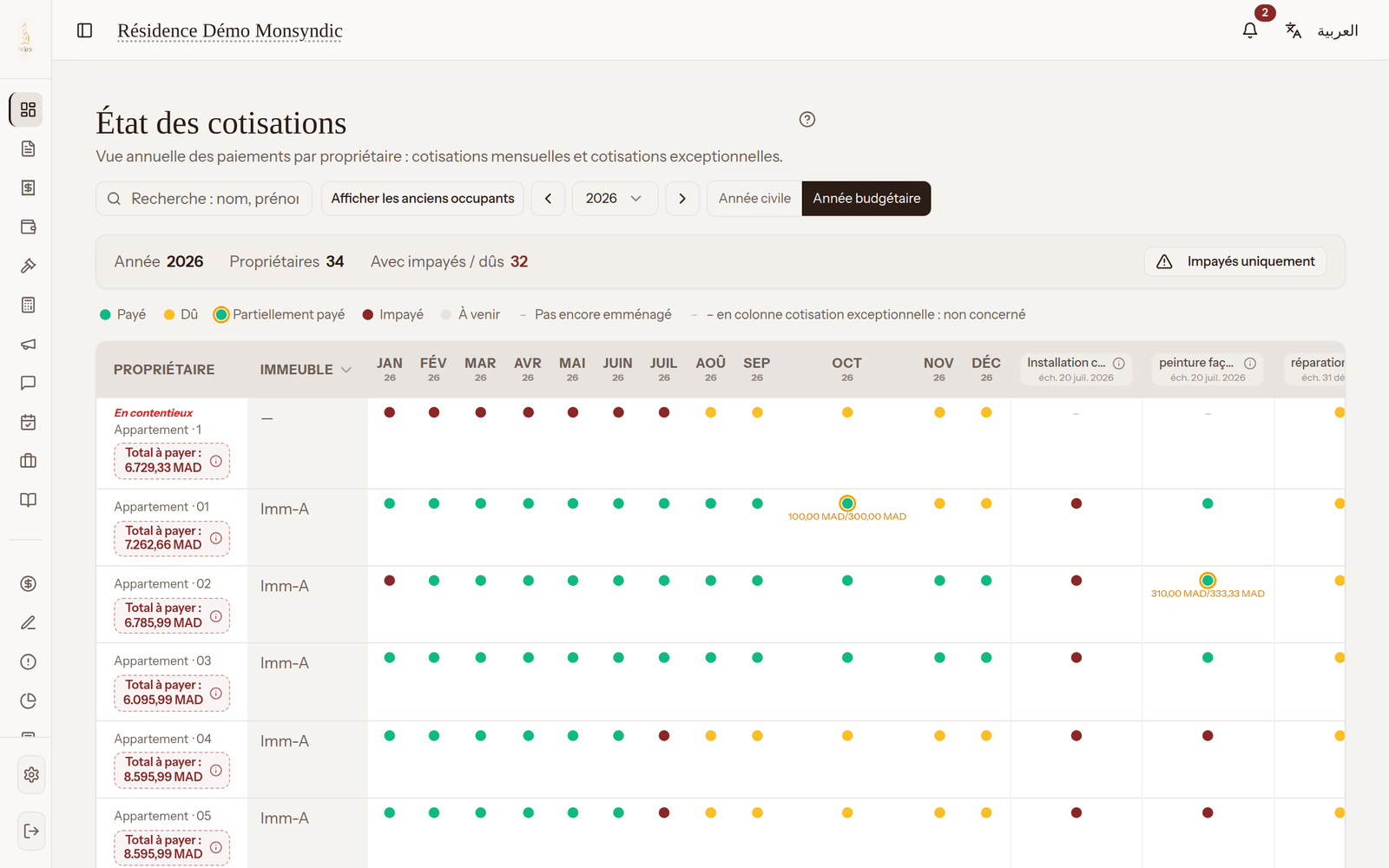Click Appartement 02 partially paid peinture dot
This screenshot has height=868, width=1389.
pos(1208,581)
